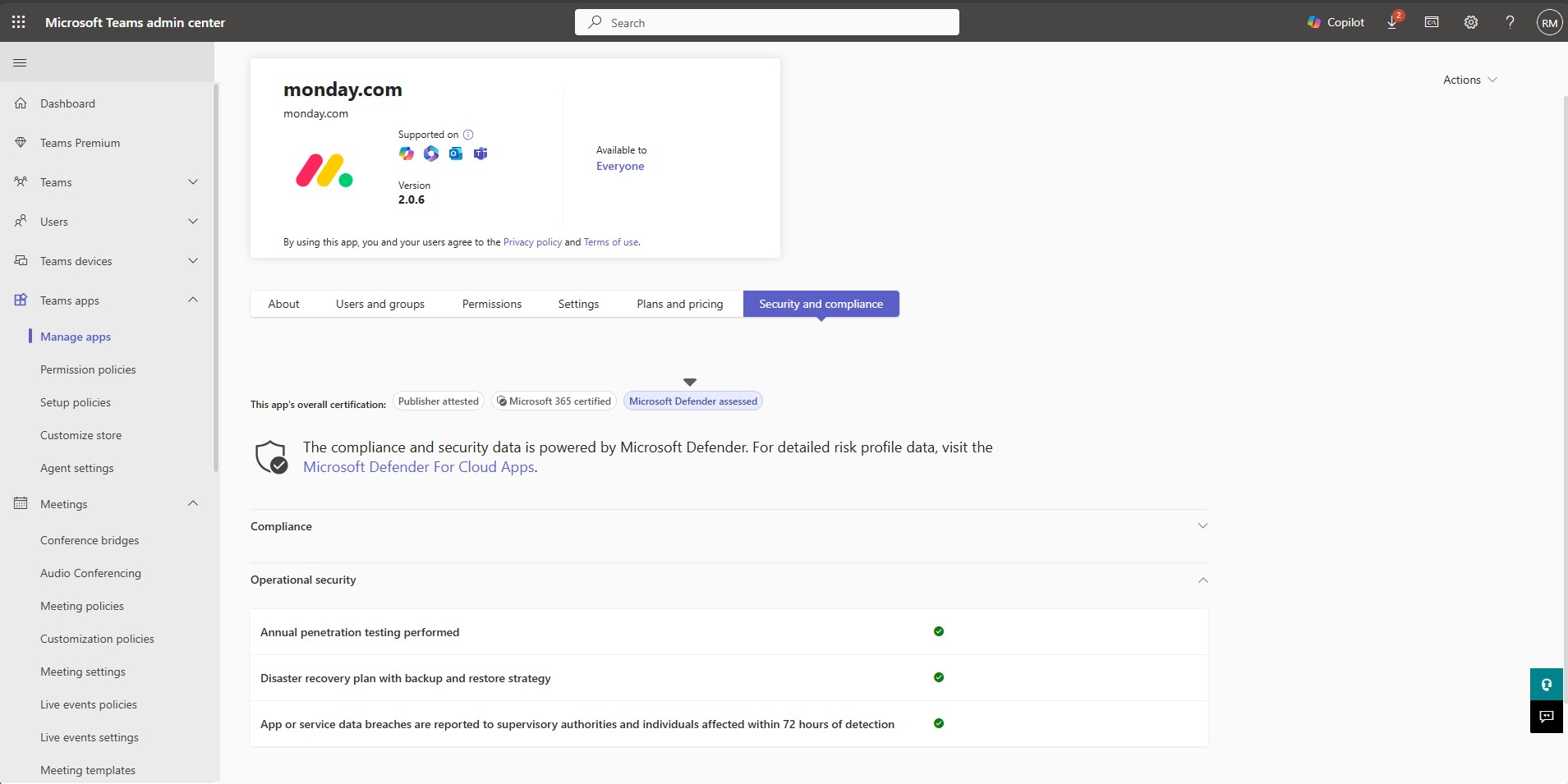Click in the Search field
The height and width of the screenshot is (784, 1568).
pyautogui.click(x=766, y=22)
